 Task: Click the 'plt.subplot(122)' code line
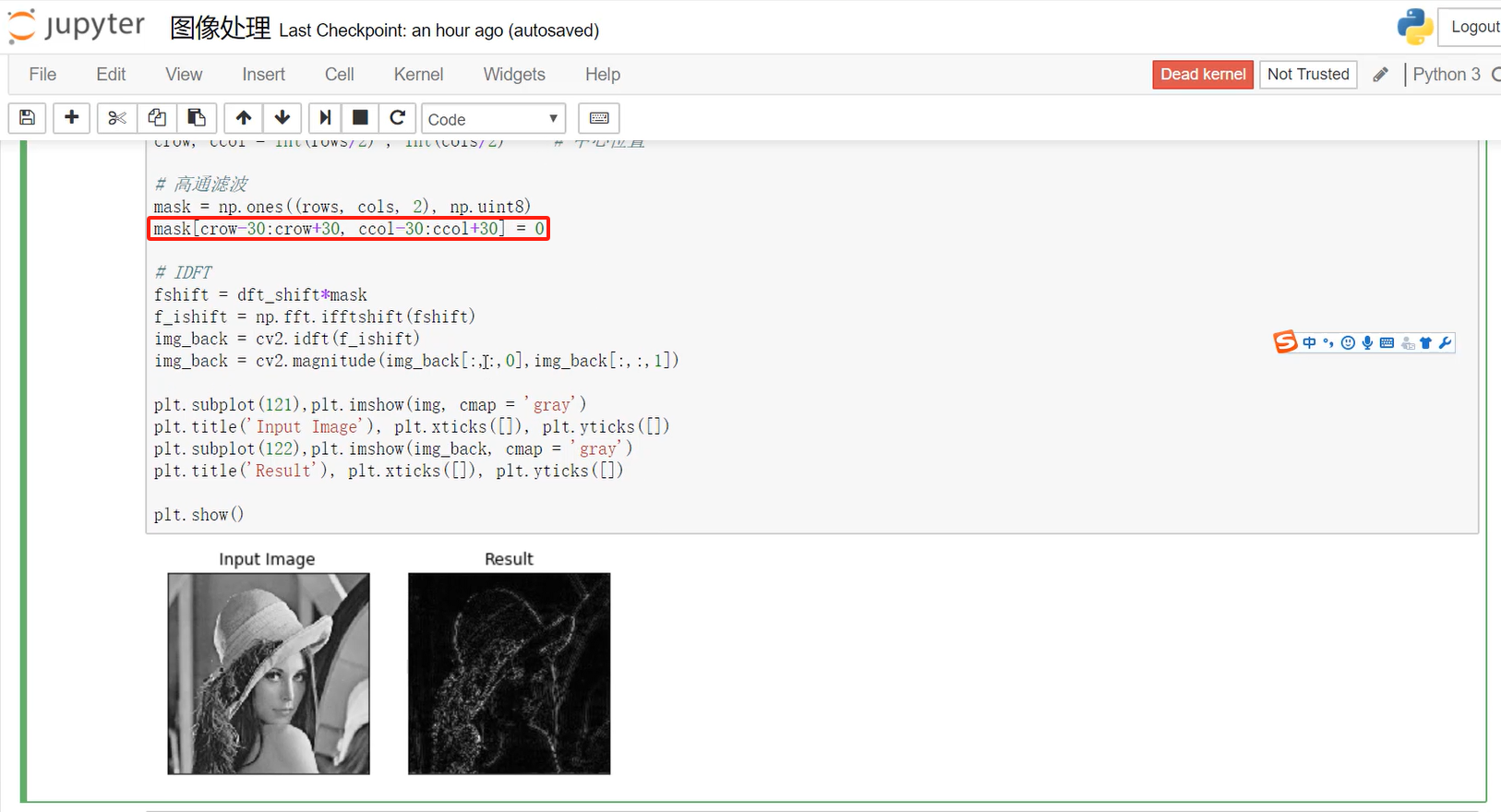[x=393, y=449]
